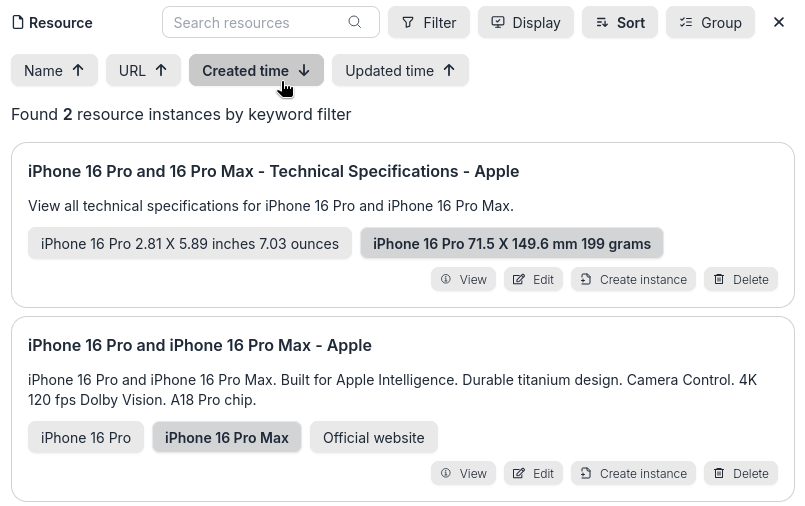Select the 71.5 X 149.6 mm tag
The width and height of the screenshot is (805, 506).
pyautogui.click(x=512, y=243)
